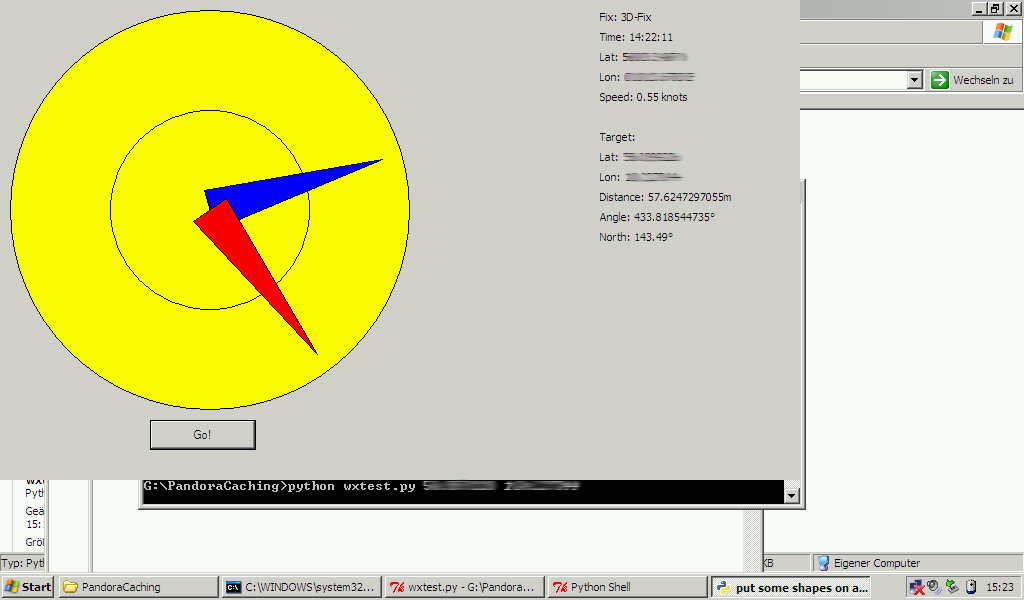Click the Windows flag logo icon

1002,32
